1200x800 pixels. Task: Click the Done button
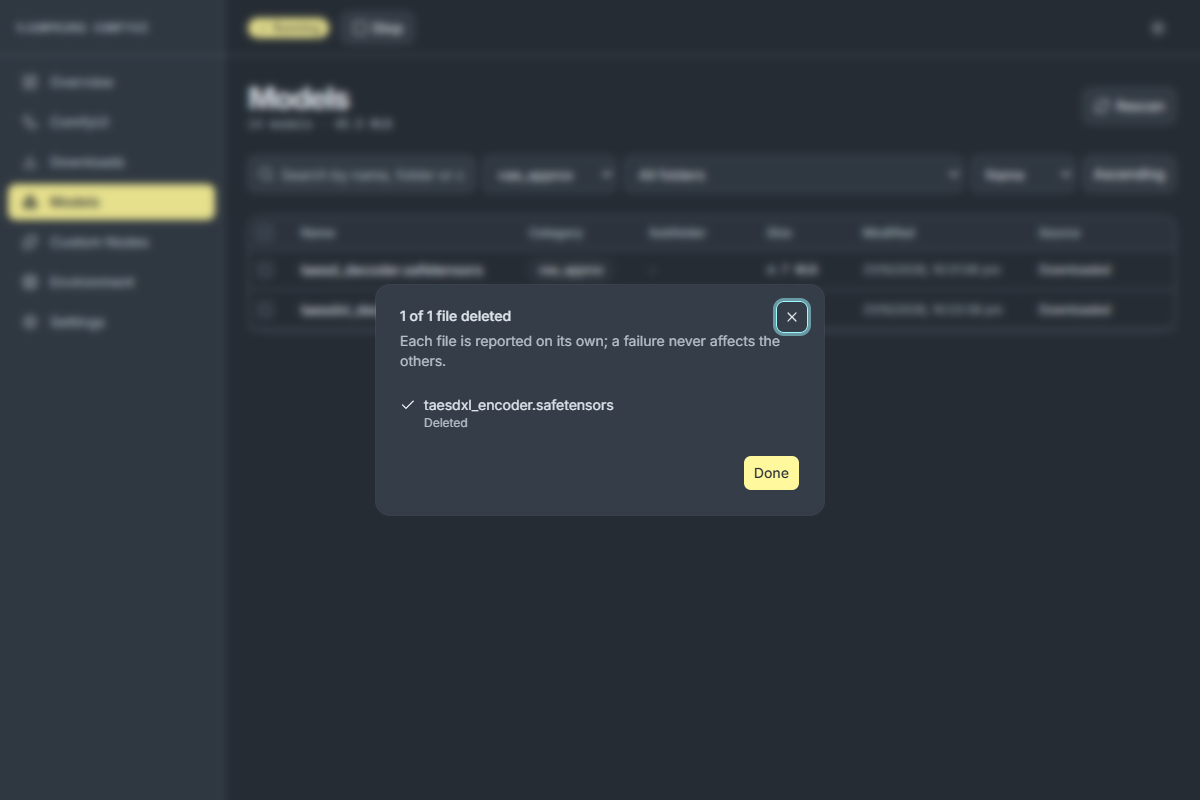click(x=771, y=473)
